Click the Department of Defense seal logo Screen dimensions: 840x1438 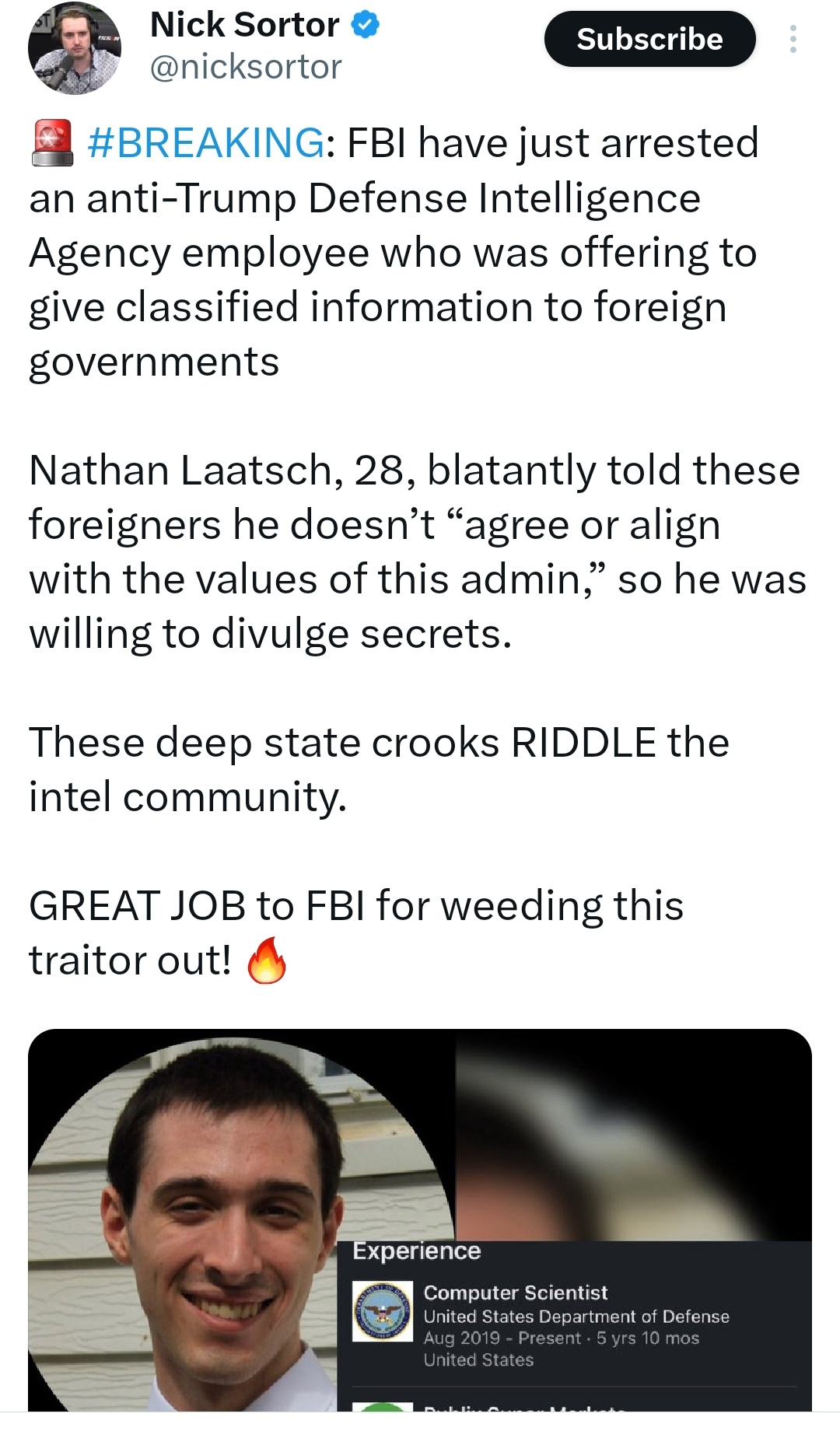382,1311
